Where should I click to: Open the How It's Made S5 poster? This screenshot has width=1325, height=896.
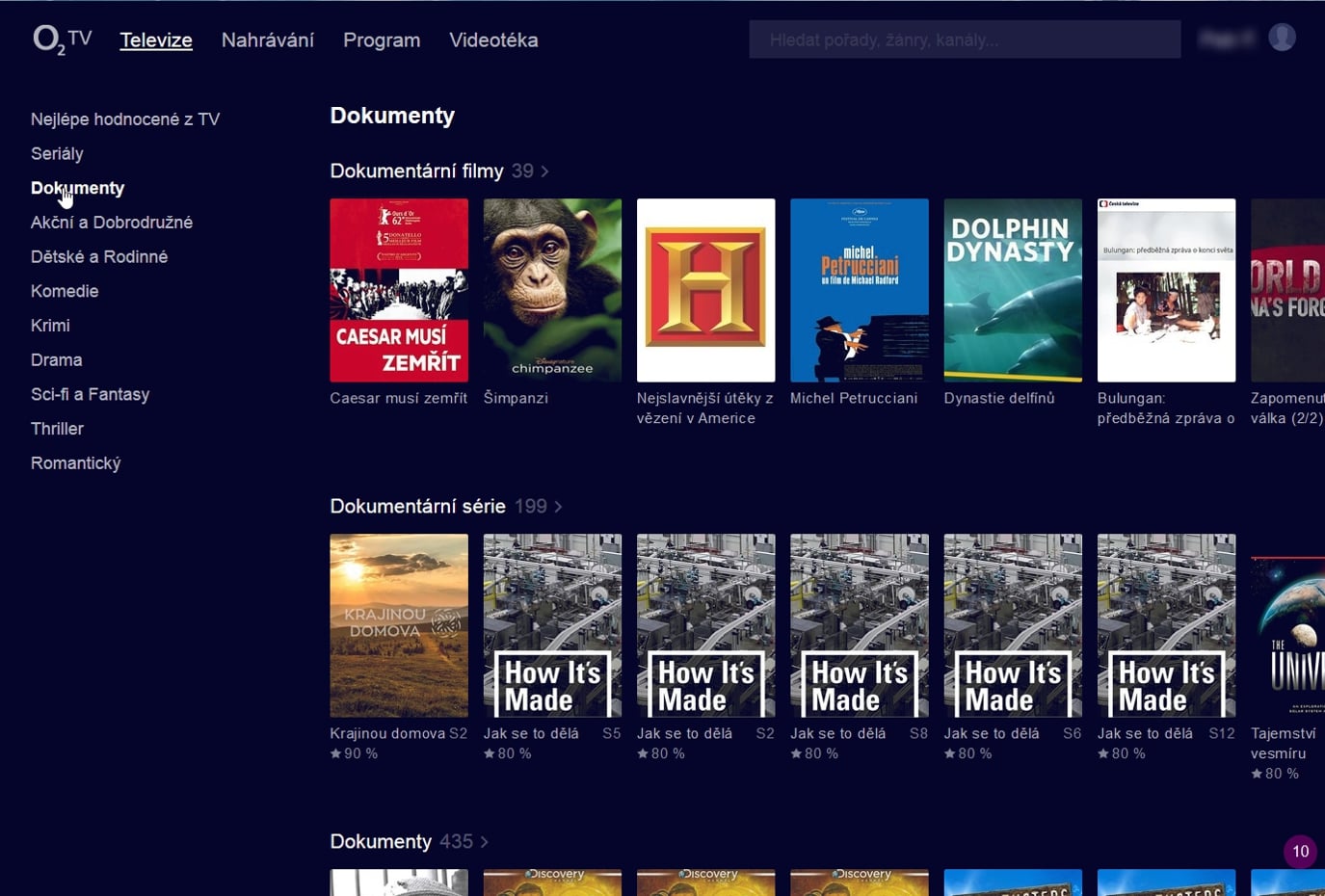tap(552, 625)
